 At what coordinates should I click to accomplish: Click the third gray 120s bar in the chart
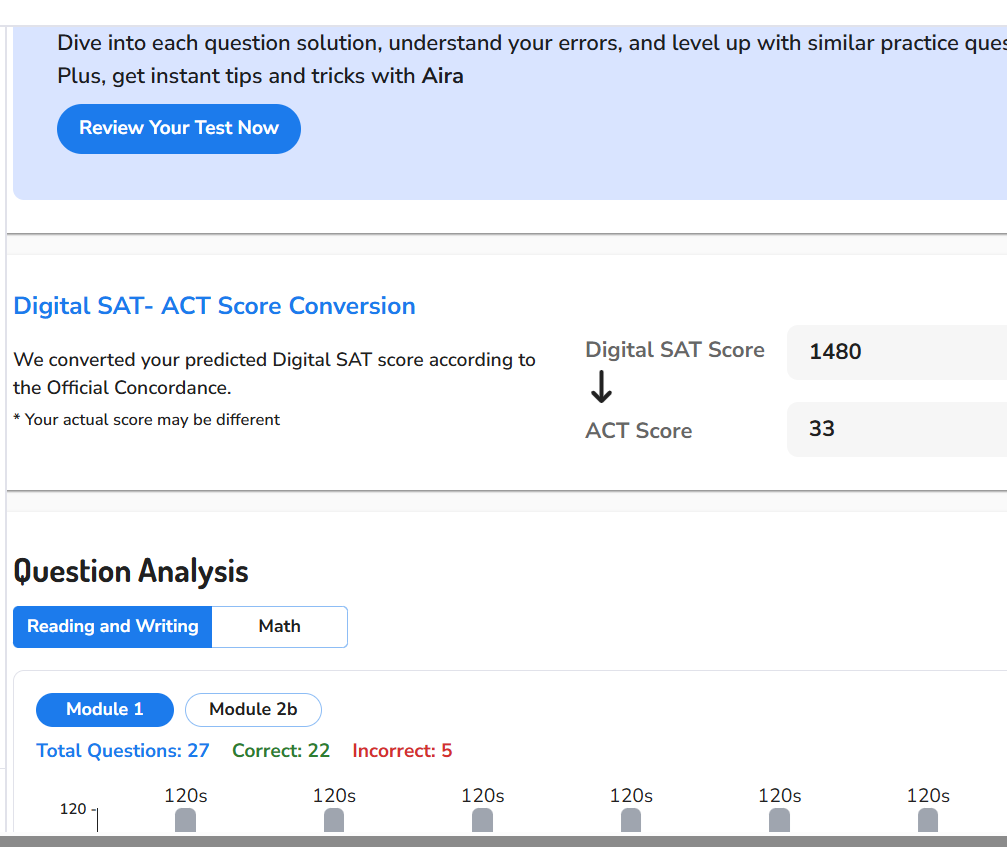(482, 821)
